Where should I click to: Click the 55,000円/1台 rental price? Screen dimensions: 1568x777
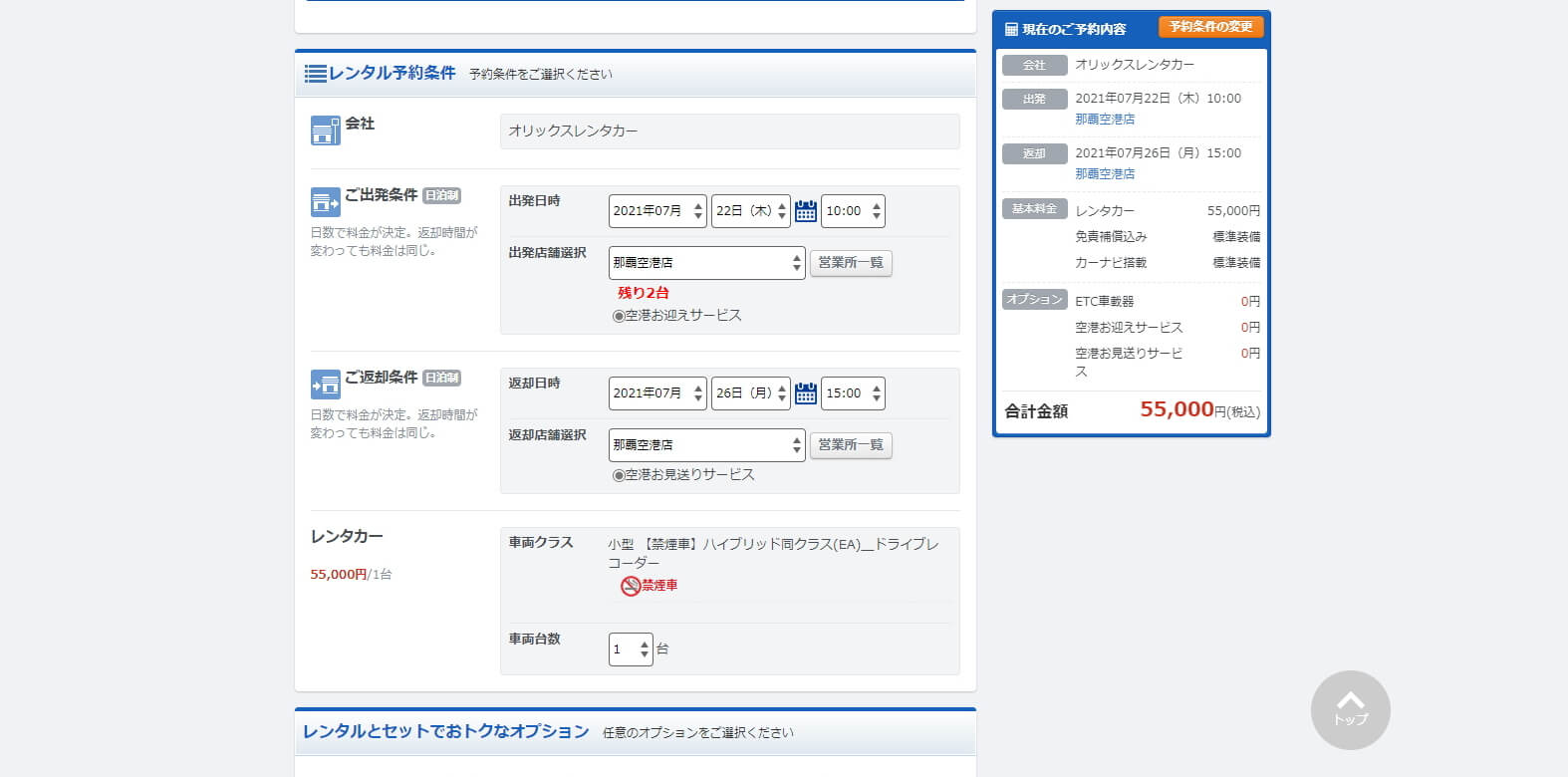coord(351,575)
